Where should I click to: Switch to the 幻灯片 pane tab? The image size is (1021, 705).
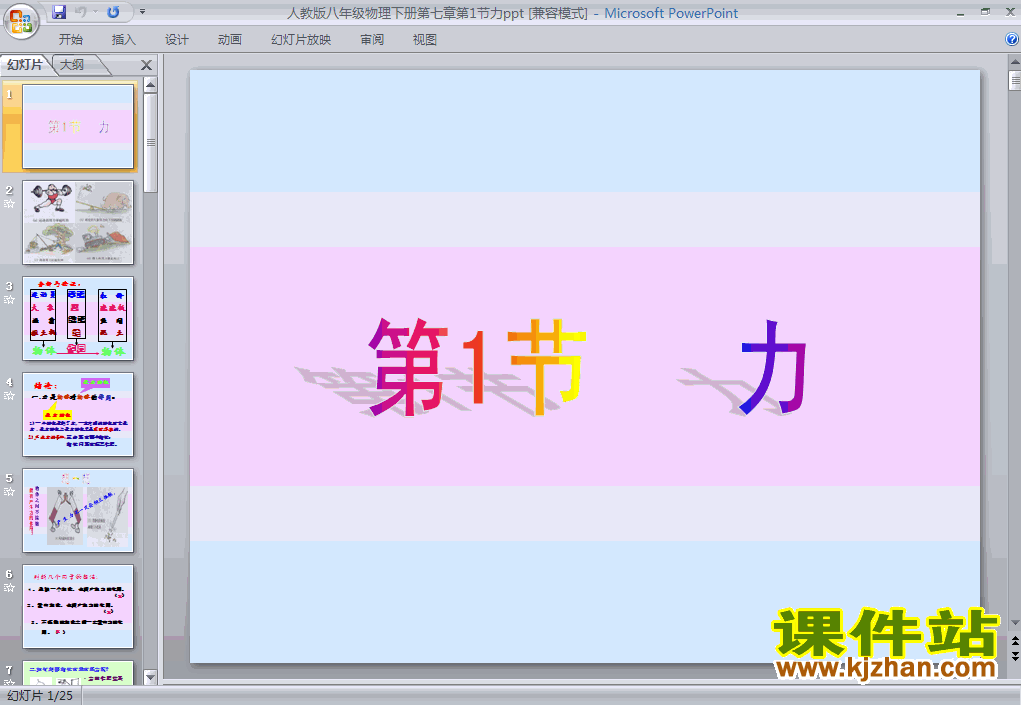point(25,64)
